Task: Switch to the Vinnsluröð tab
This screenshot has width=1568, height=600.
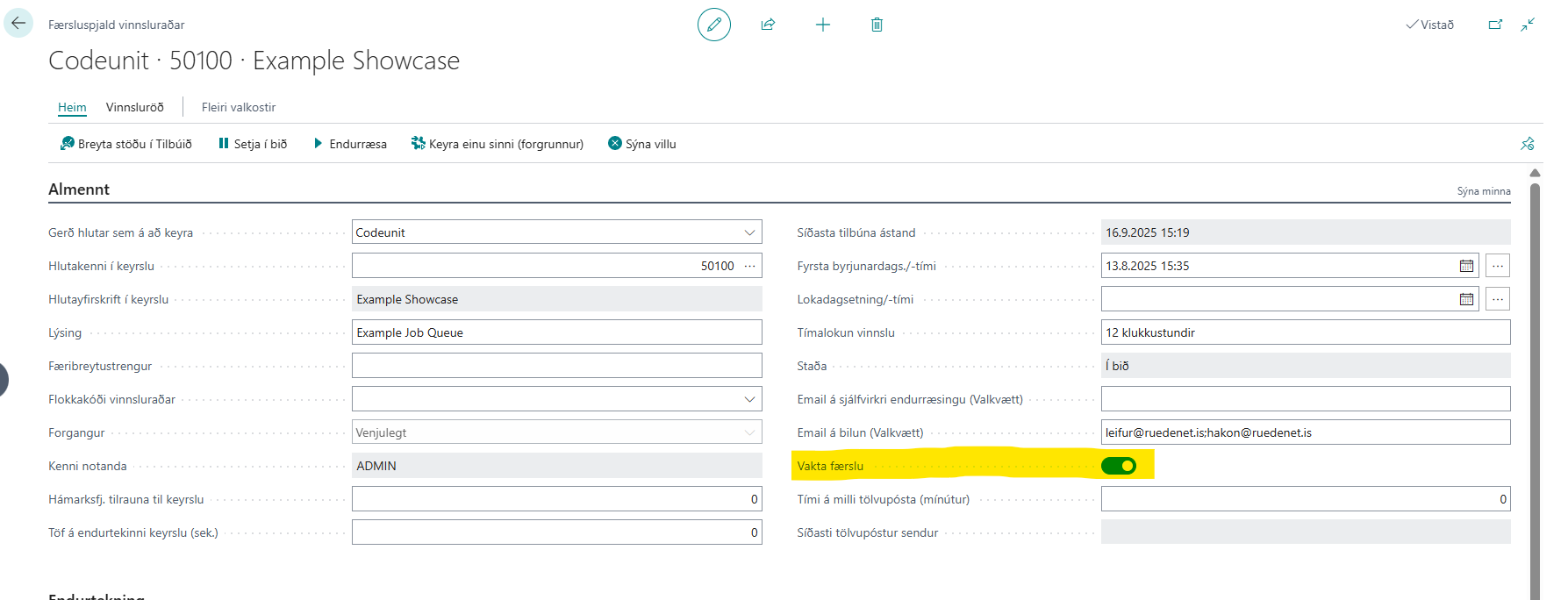Action: pos(134,107)
